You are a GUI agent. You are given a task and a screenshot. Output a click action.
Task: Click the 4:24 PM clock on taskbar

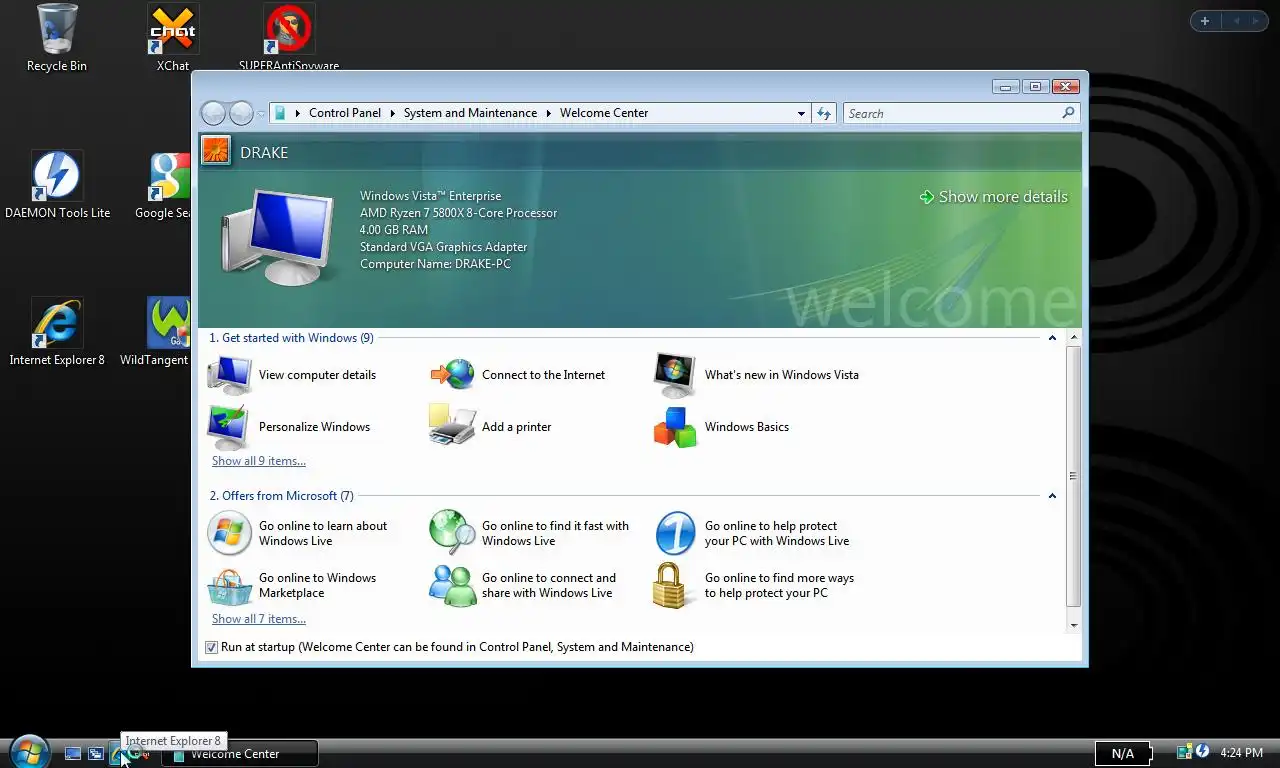click(x=1242, y=753)
